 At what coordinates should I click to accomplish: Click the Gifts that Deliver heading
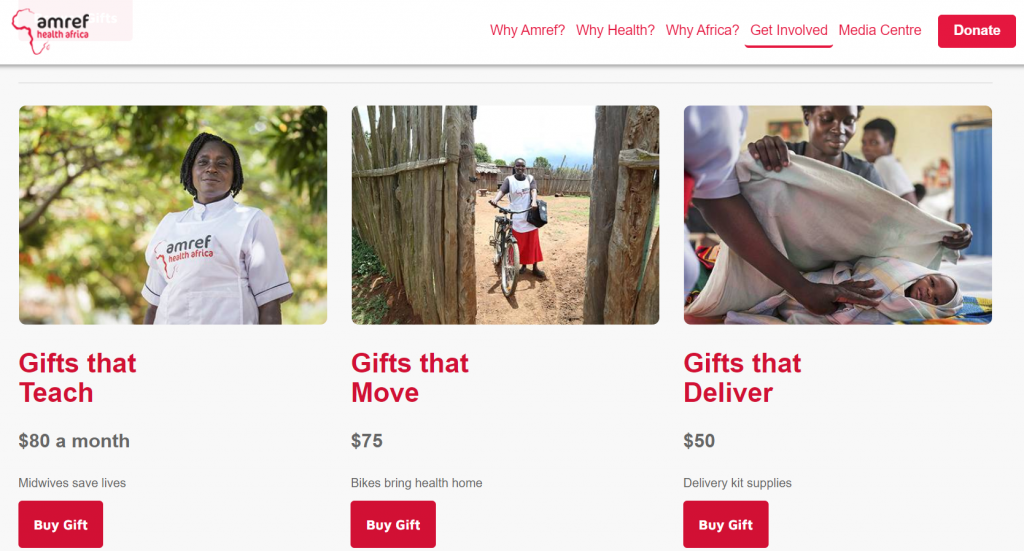point(742,378)
